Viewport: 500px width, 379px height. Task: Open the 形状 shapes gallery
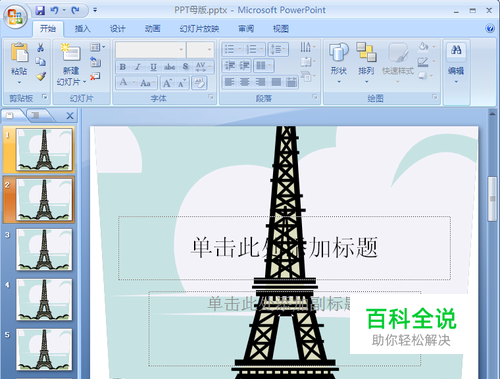339,62
